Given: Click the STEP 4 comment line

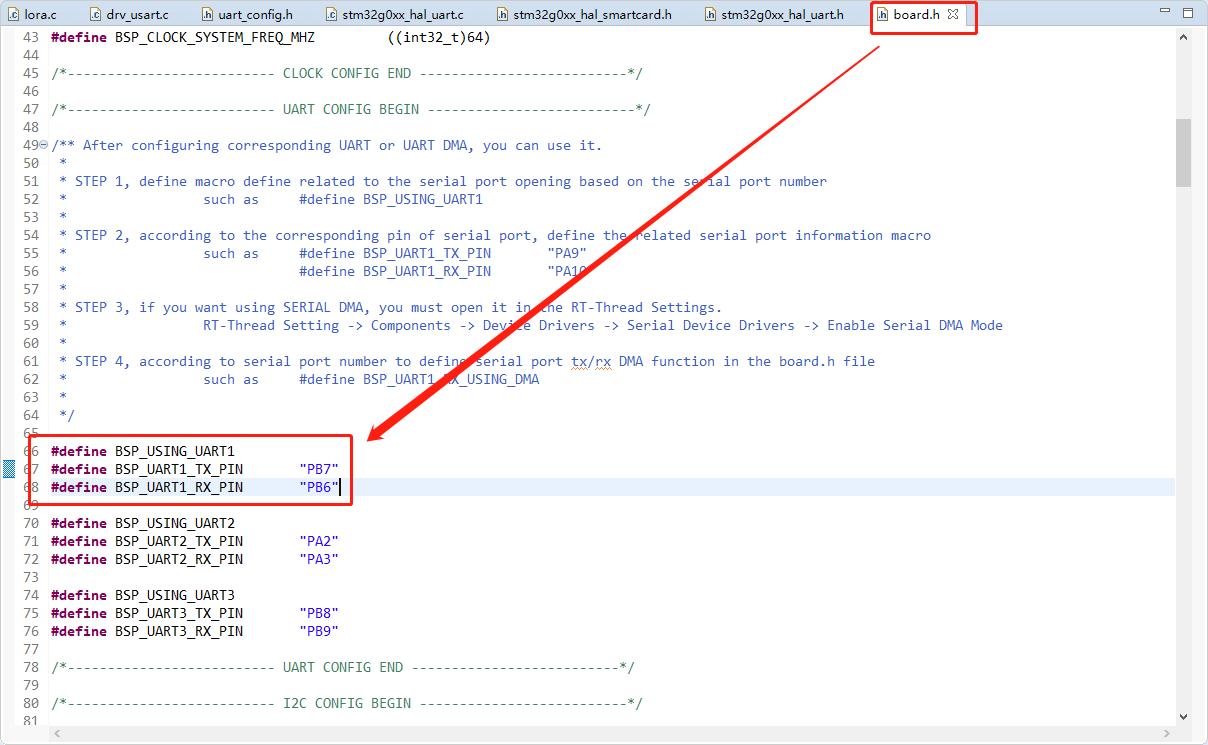Looking at the screenshot, I should coord(467,361).
